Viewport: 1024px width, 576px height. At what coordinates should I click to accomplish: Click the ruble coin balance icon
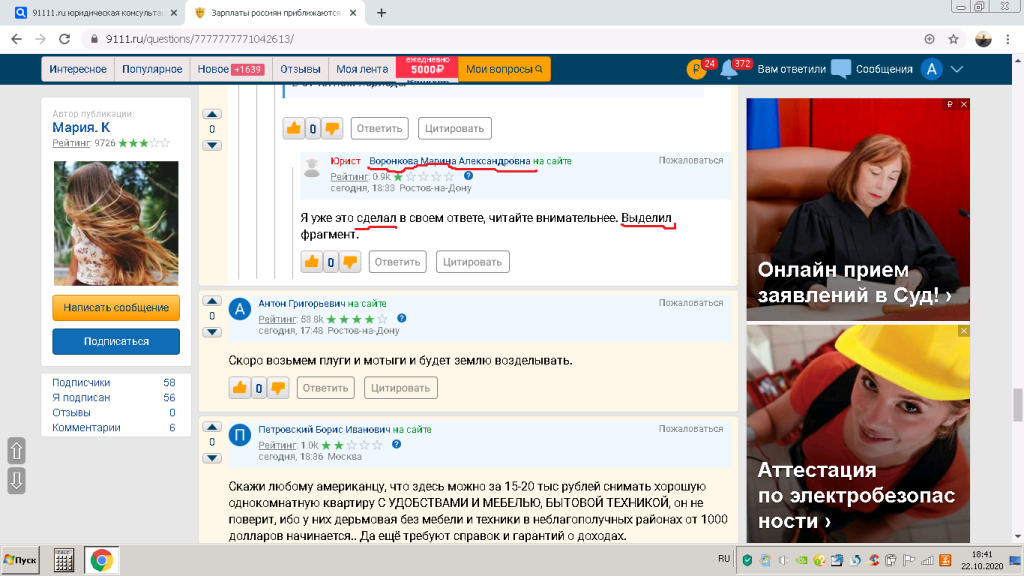coord(696,69)
